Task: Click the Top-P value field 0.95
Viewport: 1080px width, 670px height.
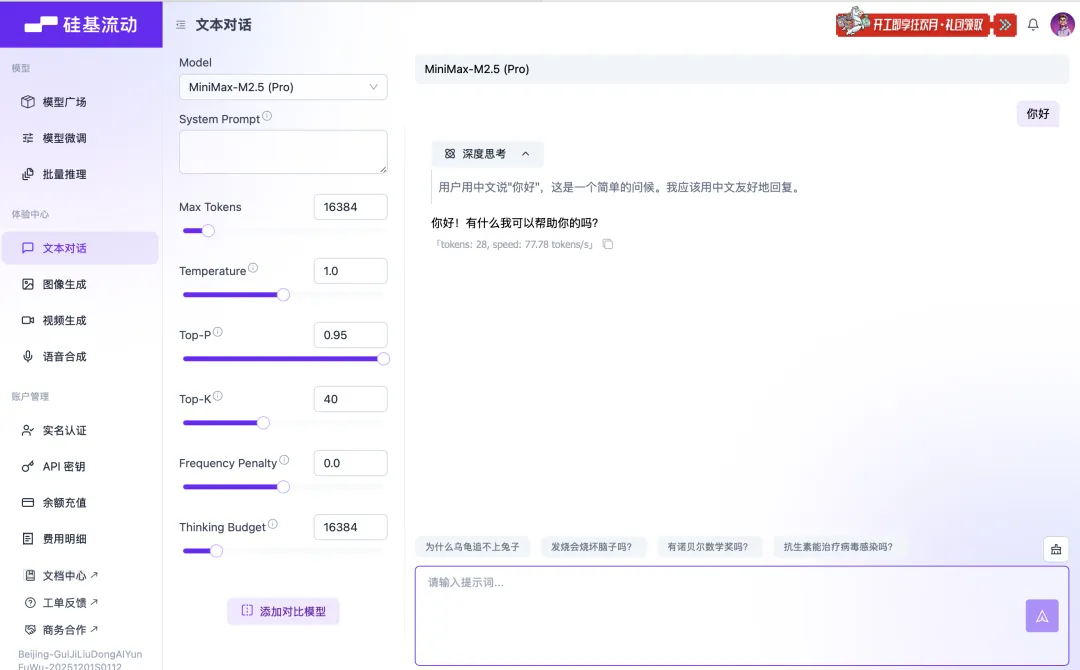Action: coord(351,335)
